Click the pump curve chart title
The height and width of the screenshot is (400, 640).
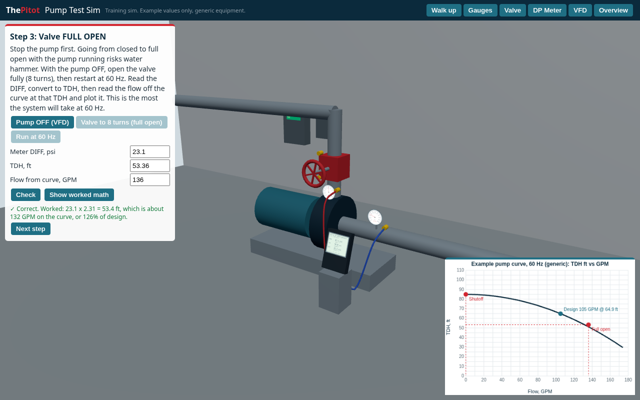pos(540,264)
